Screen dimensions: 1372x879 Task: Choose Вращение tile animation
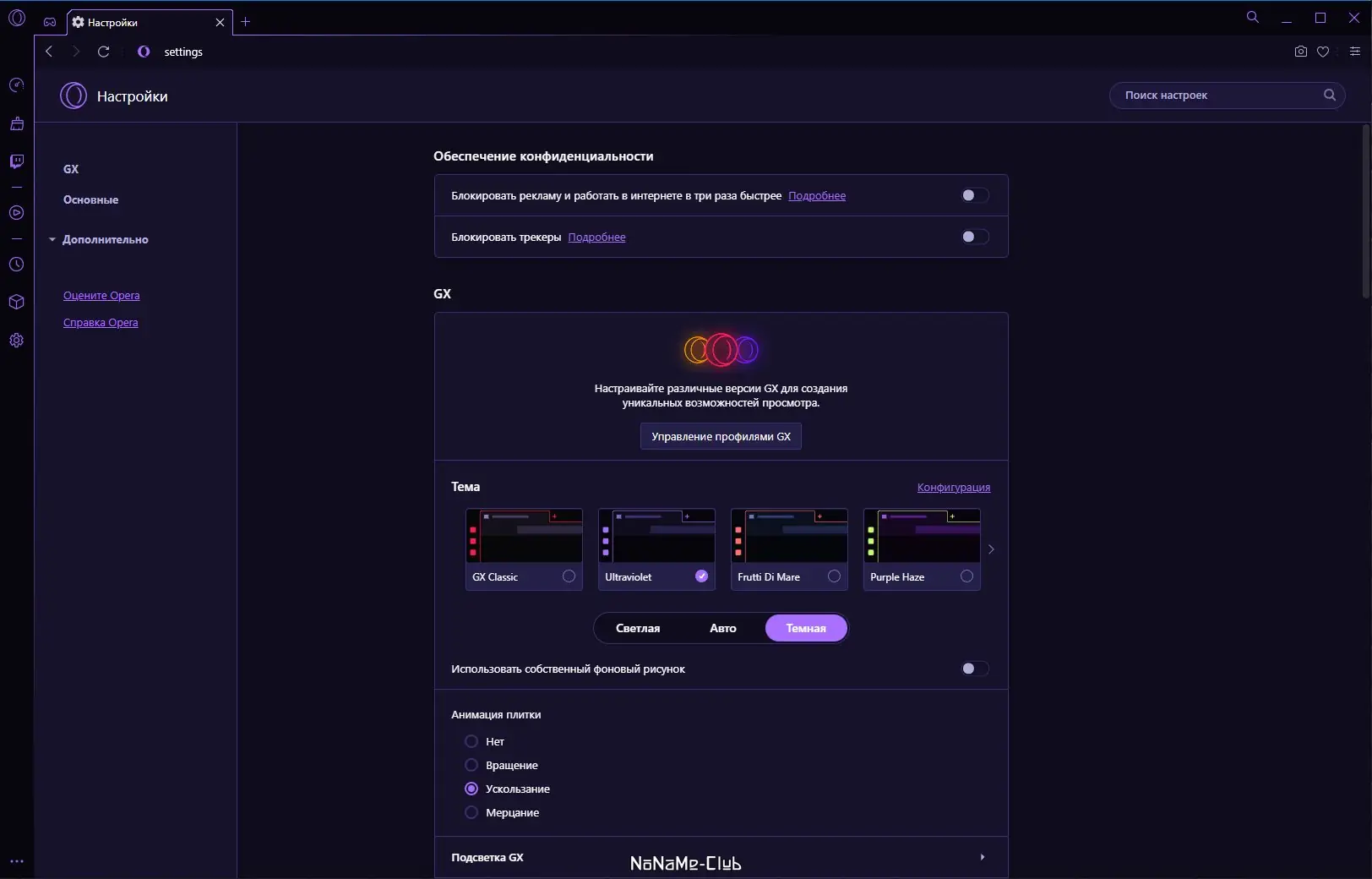pos(471,765)
